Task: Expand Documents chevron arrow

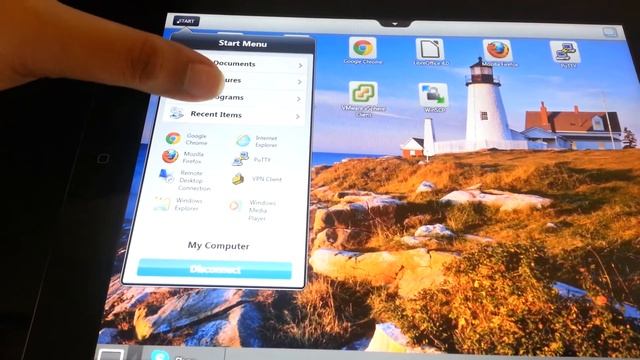Action: [300, 66]
